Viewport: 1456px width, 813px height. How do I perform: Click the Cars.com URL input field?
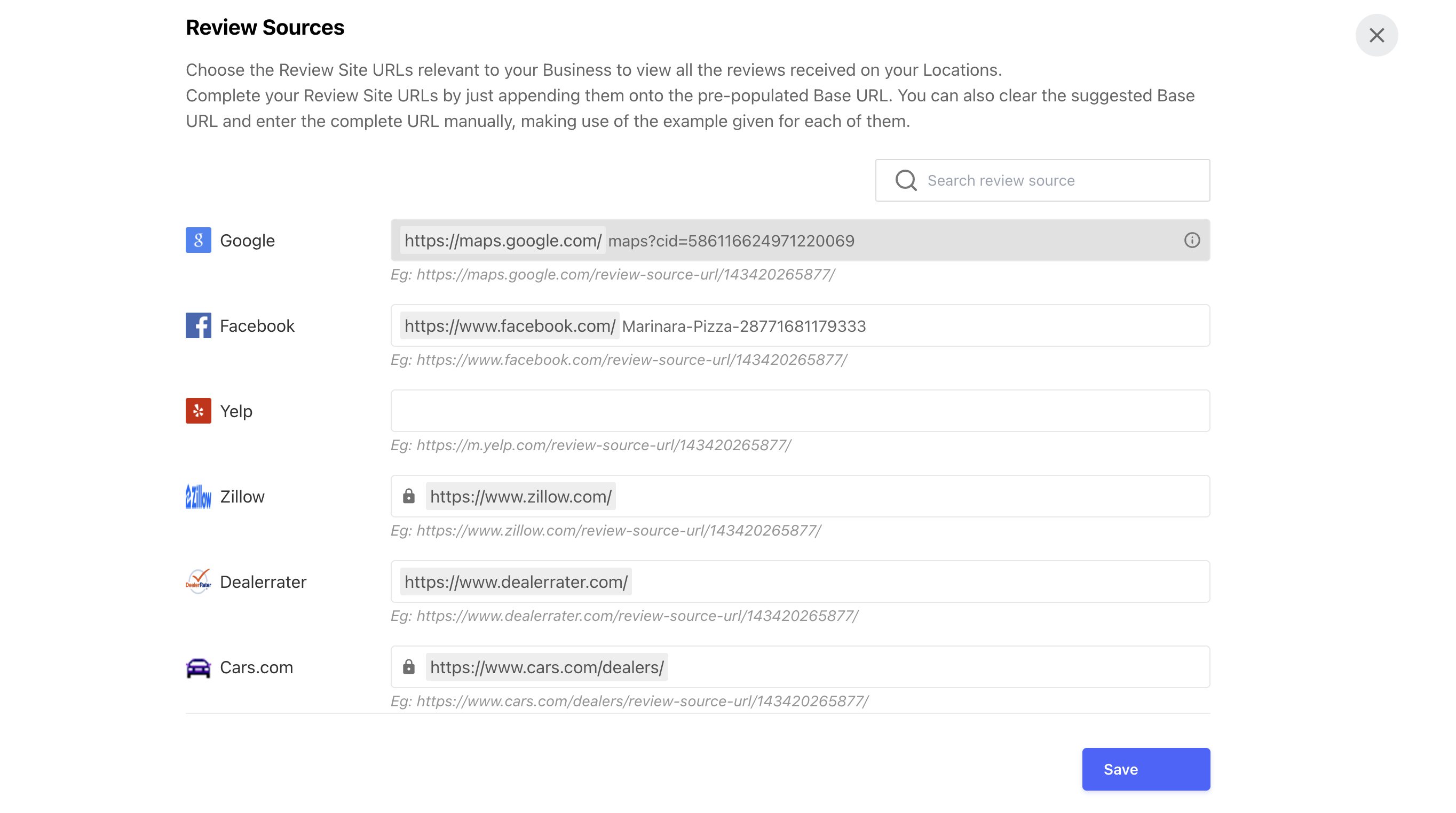[x=800, y=667]
